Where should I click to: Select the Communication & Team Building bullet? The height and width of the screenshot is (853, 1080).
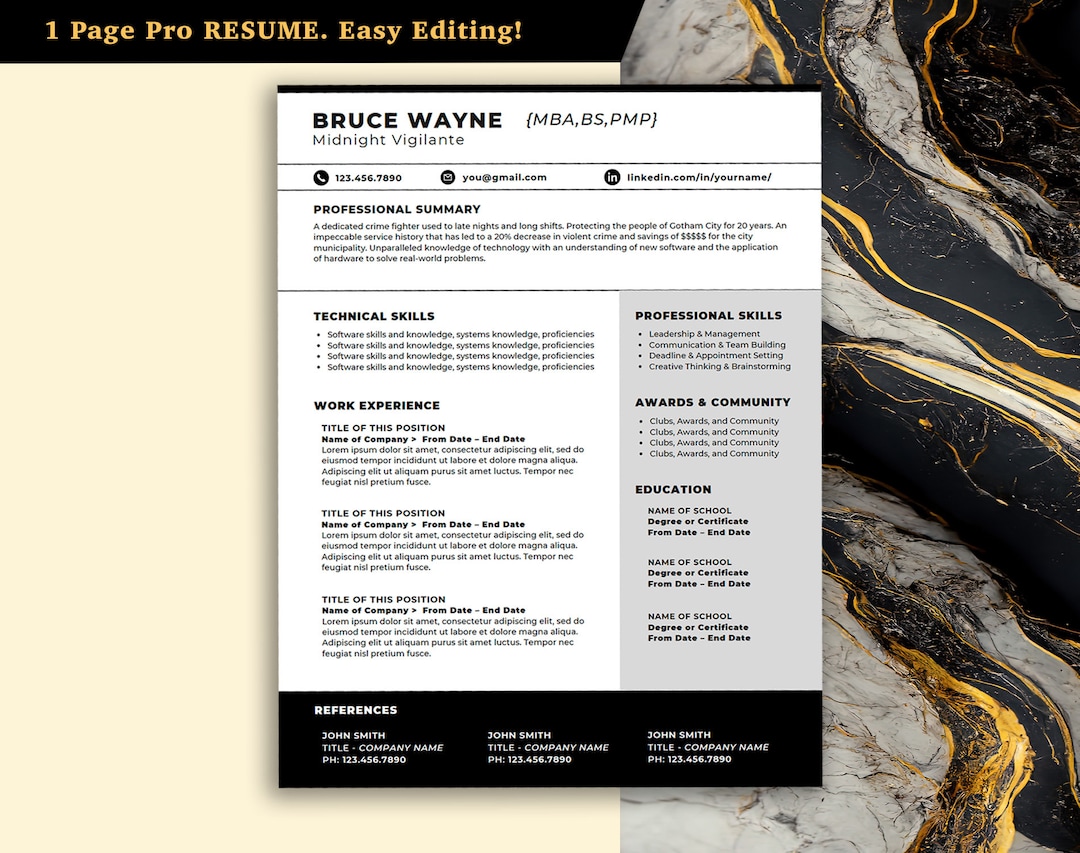tap(717, 345)
